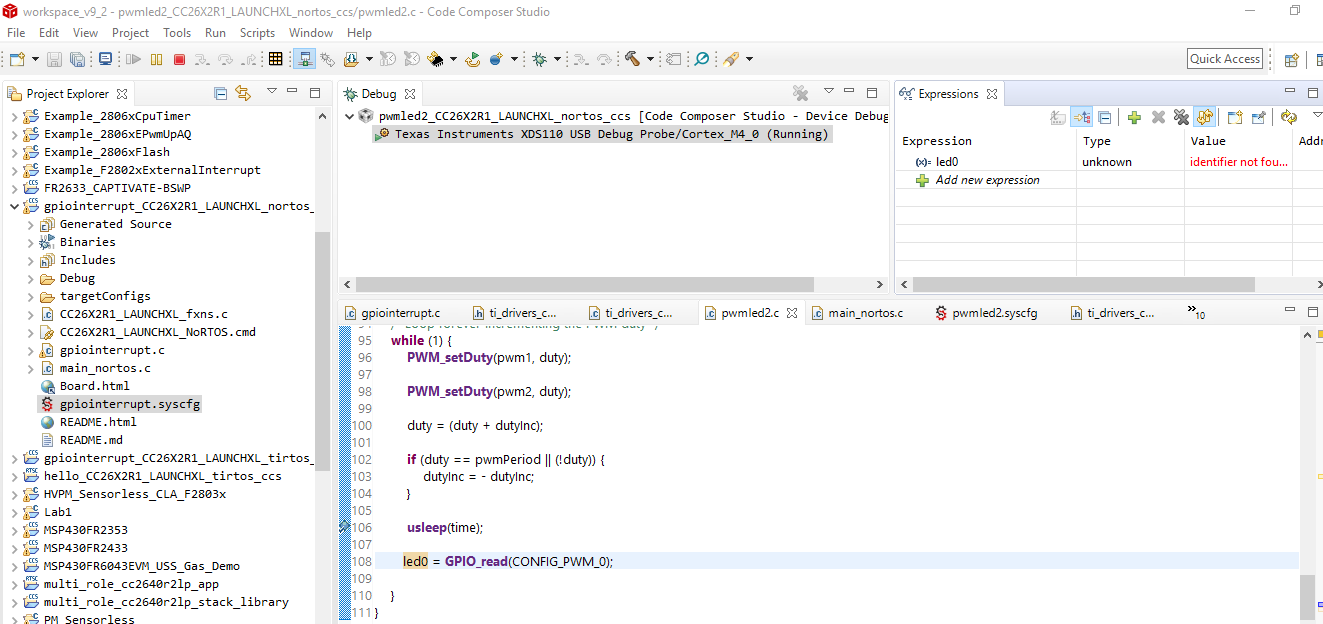The height and width of the screenshot is (624, 1323).
Task: Click the green bug Debug toolbar icon
Action: coord(539,59)
